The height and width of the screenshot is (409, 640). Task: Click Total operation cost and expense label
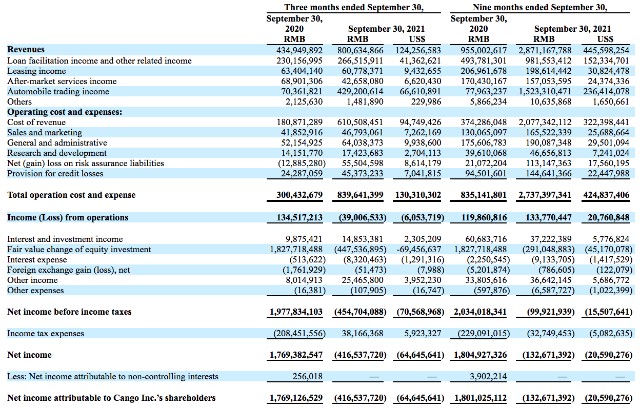pyautogui.click(x=71, y=195)
